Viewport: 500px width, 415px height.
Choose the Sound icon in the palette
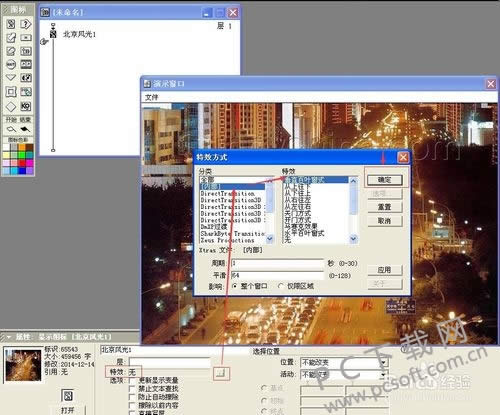(26, 78)
